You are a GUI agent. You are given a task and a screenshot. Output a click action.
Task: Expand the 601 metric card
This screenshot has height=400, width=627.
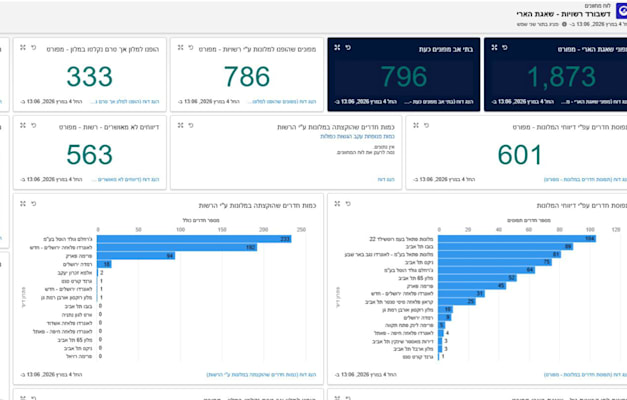coord(416,126)
